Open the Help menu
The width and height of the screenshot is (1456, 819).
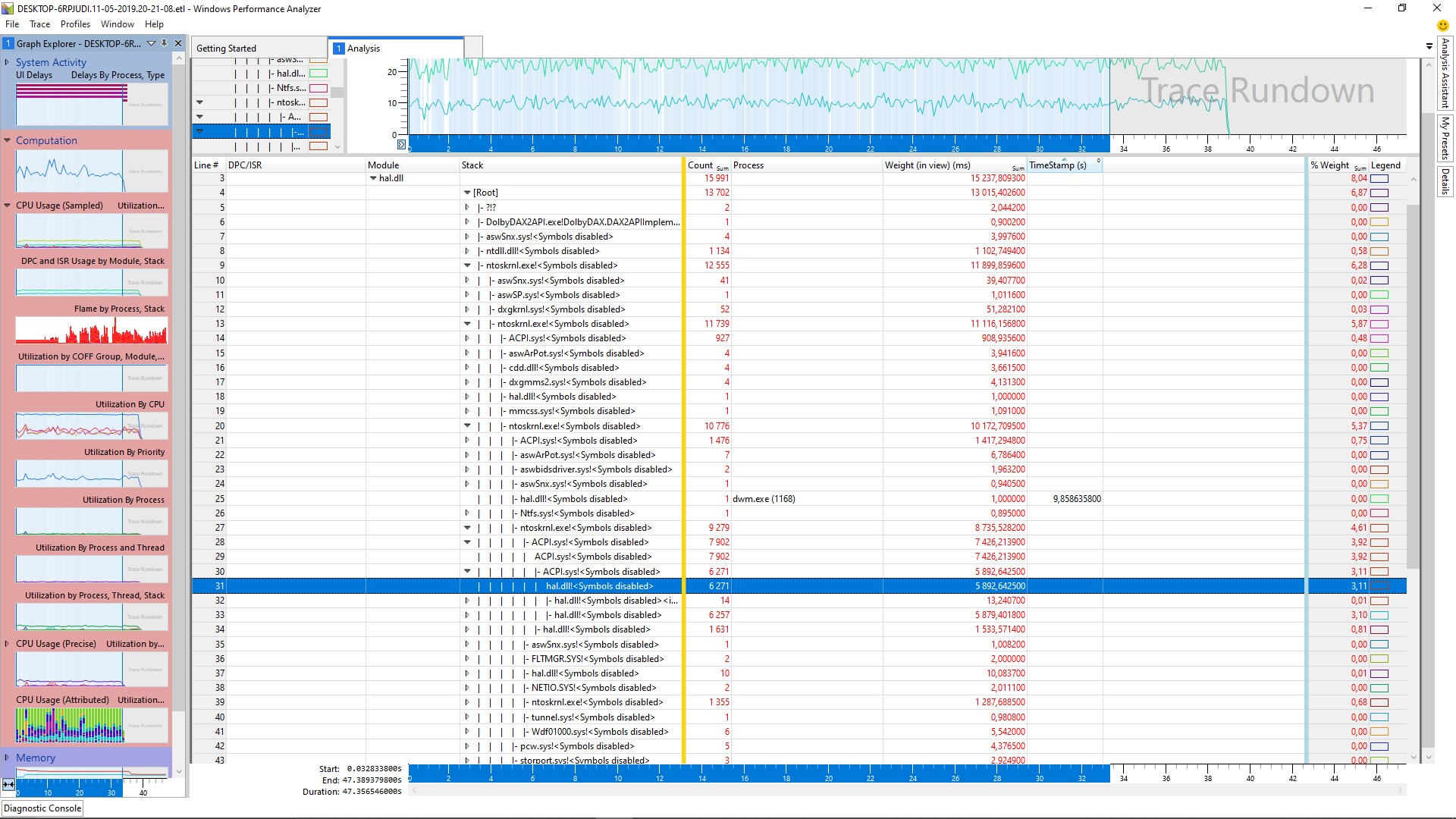[x=154, y=24]
